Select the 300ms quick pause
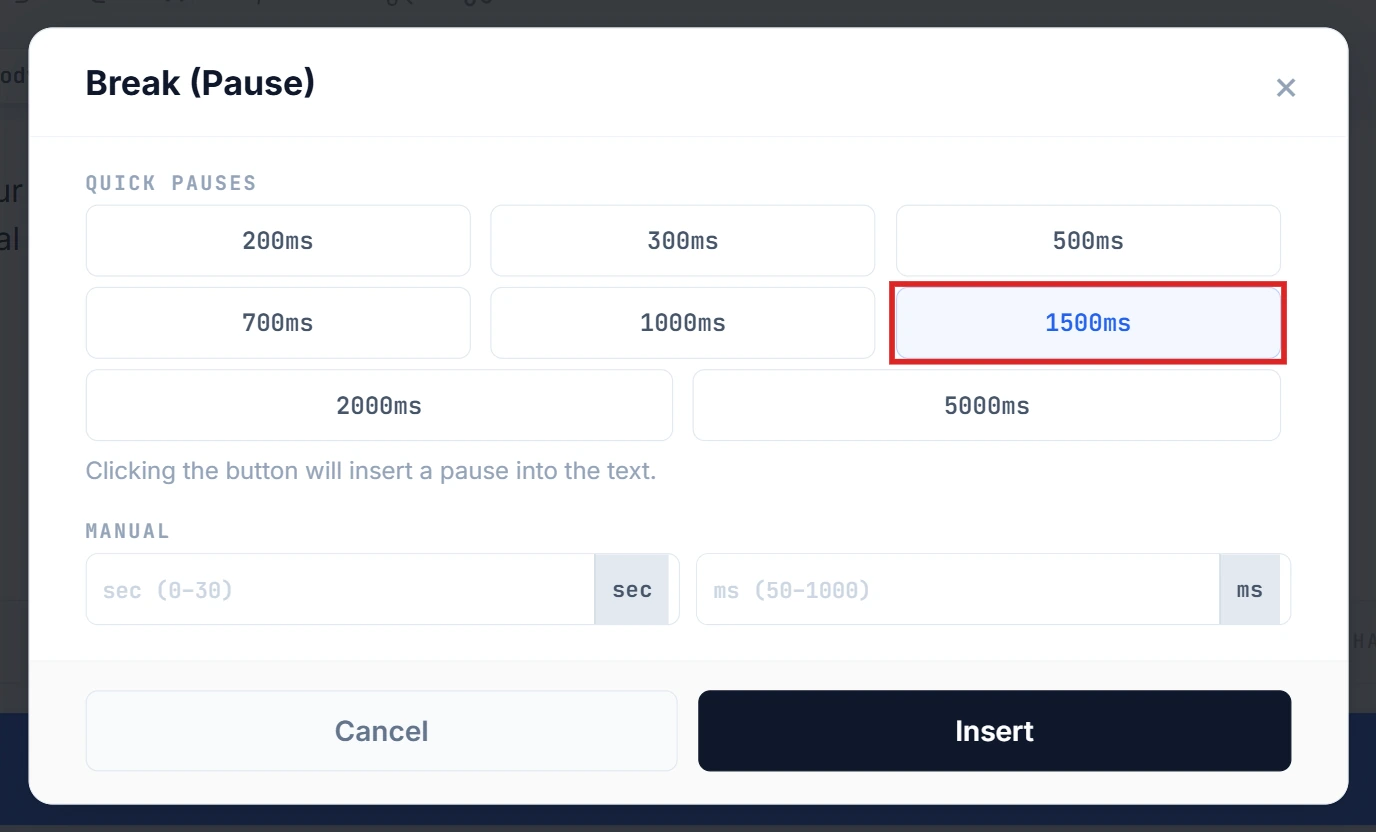The height and width of the screenshot is (832, 1376). point(683,240)
